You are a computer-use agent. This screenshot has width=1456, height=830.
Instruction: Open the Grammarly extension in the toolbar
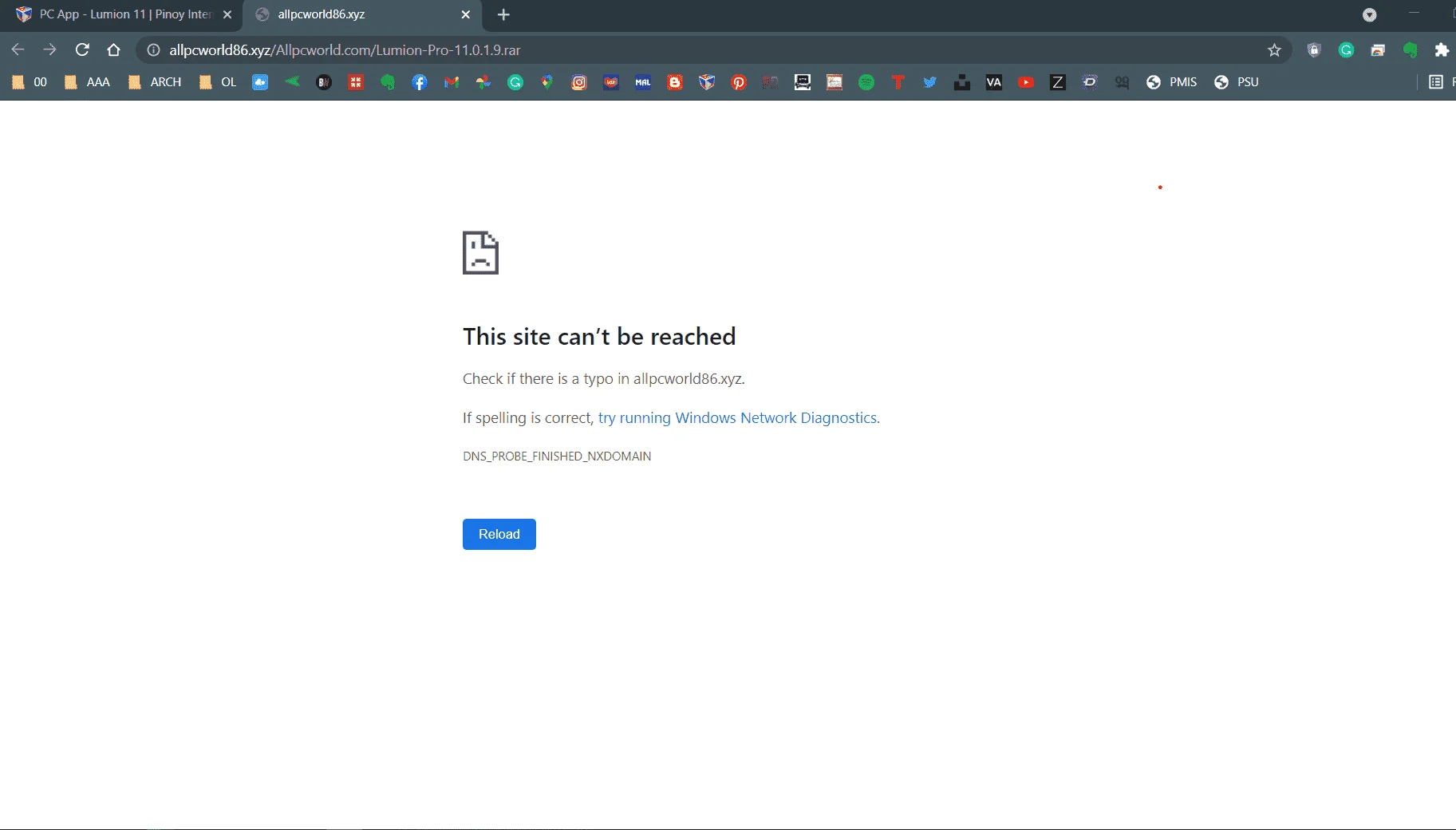pyautogui.click(x=1347, y=50)
